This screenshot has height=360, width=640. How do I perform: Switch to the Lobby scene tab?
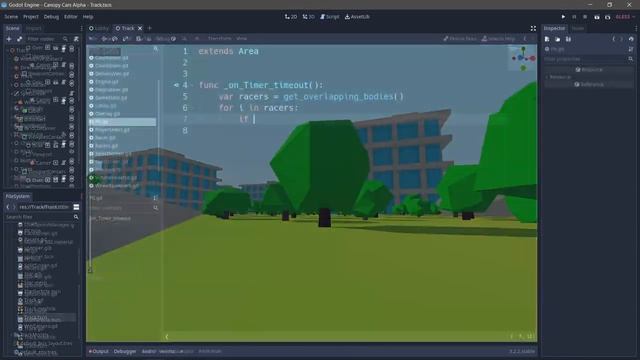point(99,28)
